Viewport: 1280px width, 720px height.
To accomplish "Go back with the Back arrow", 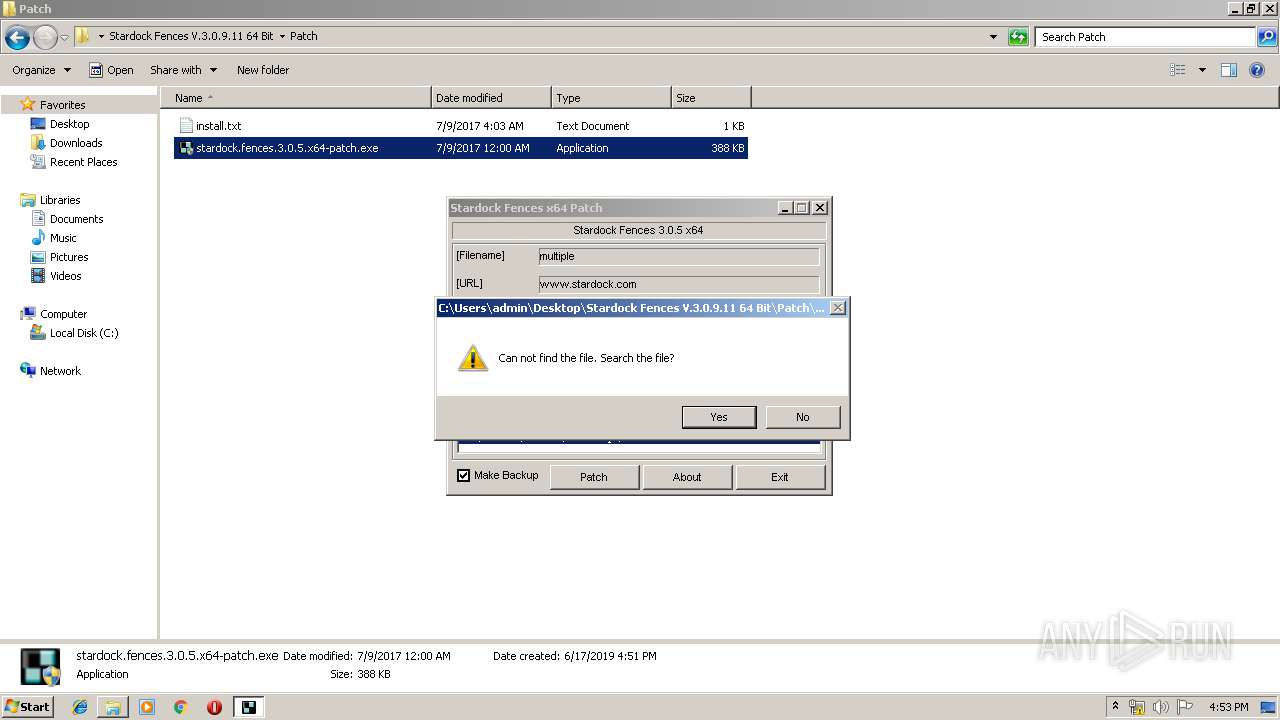I will point(17,38).
